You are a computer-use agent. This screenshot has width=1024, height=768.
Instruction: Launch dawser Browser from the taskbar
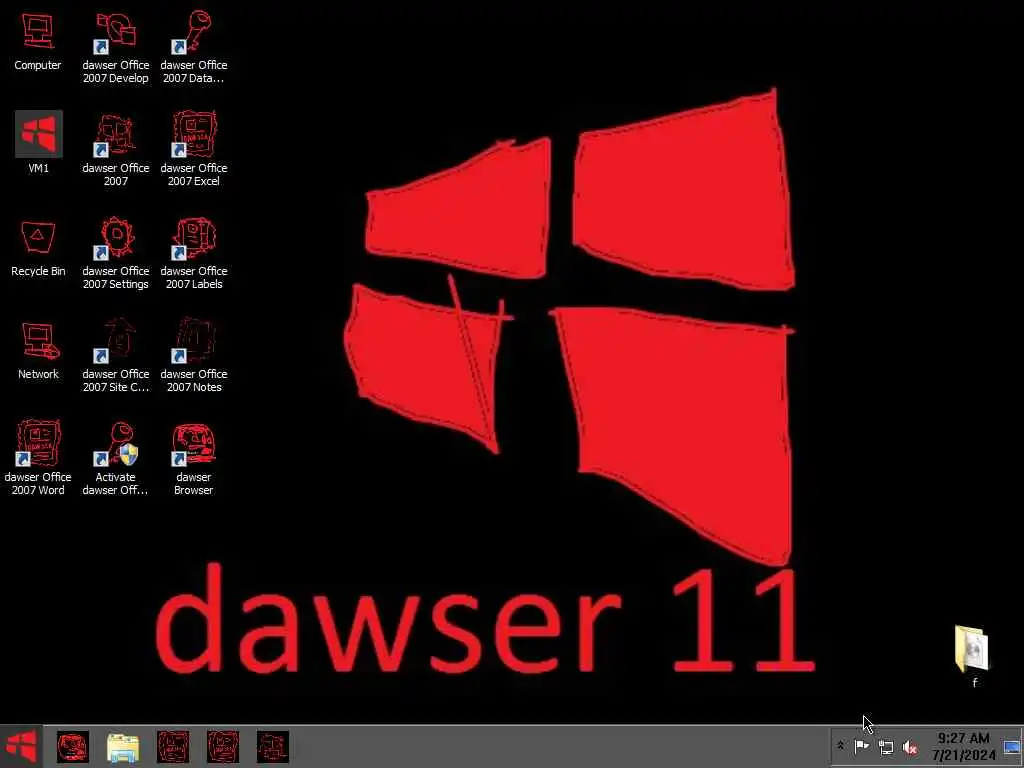point(72,747)
